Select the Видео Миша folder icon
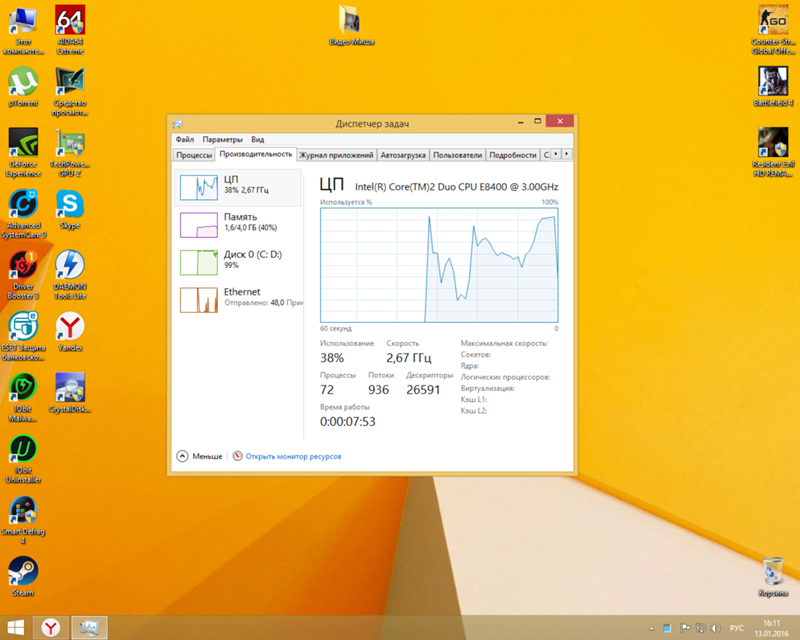 (351, 26)
